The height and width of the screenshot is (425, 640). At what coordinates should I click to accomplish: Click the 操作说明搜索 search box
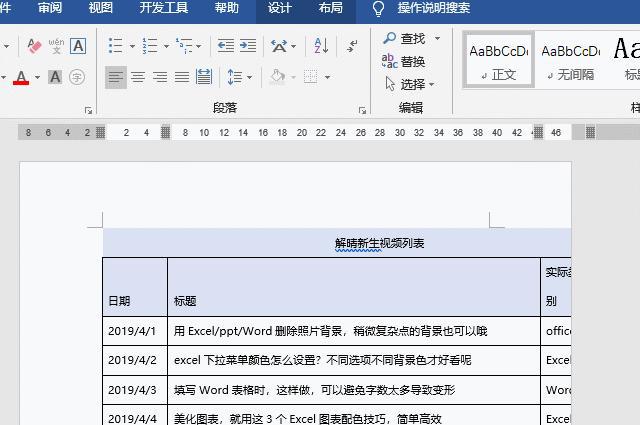tap(434, 8)
